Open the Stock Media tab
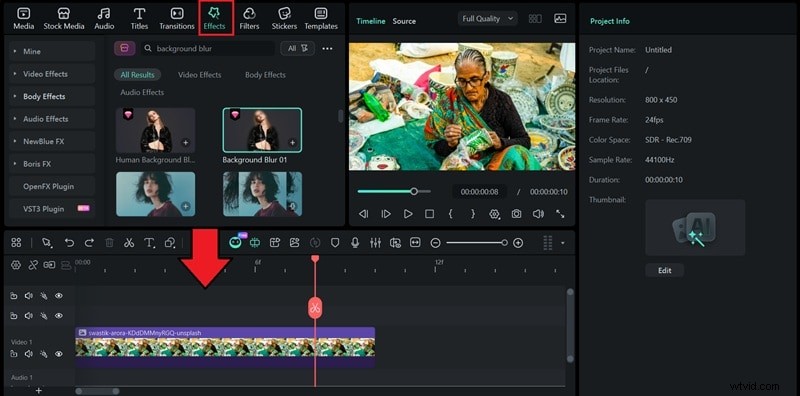 pyautogui.click(x=64, y=19)
